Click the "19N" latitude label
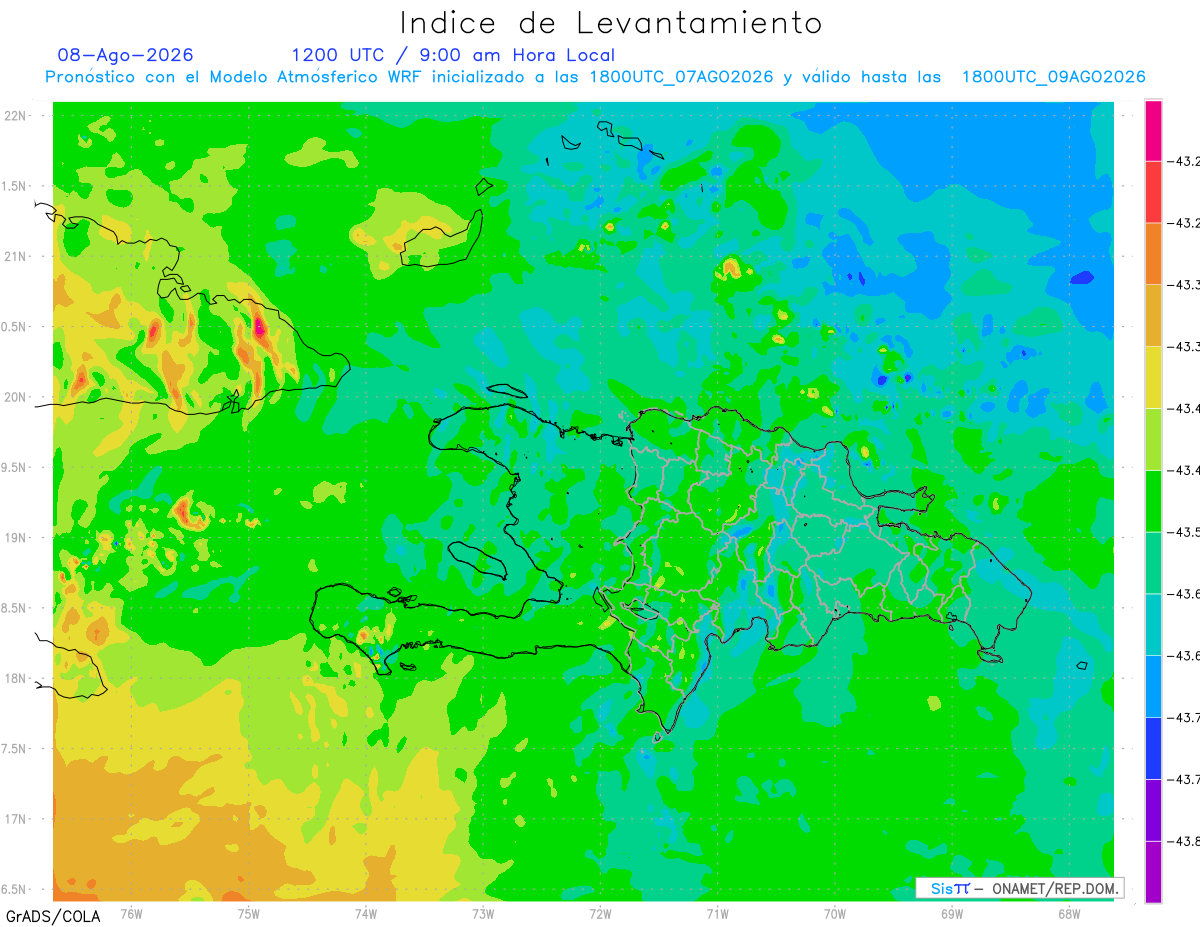The width and height of the screenshot is (1200, 927). [16, 538]
